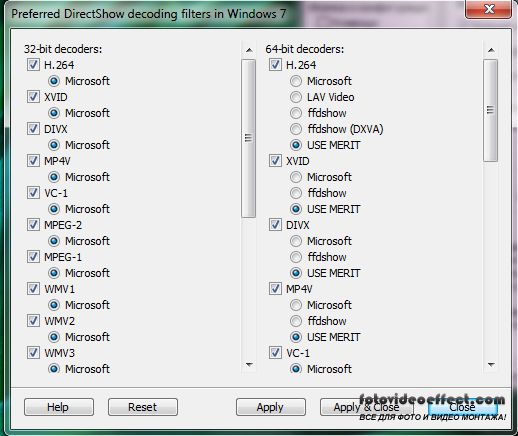Close the dialog with the red X
Image resolution: width=518 pixels, height=436 pixels.
pyautogui.click(x=489, y=9)
